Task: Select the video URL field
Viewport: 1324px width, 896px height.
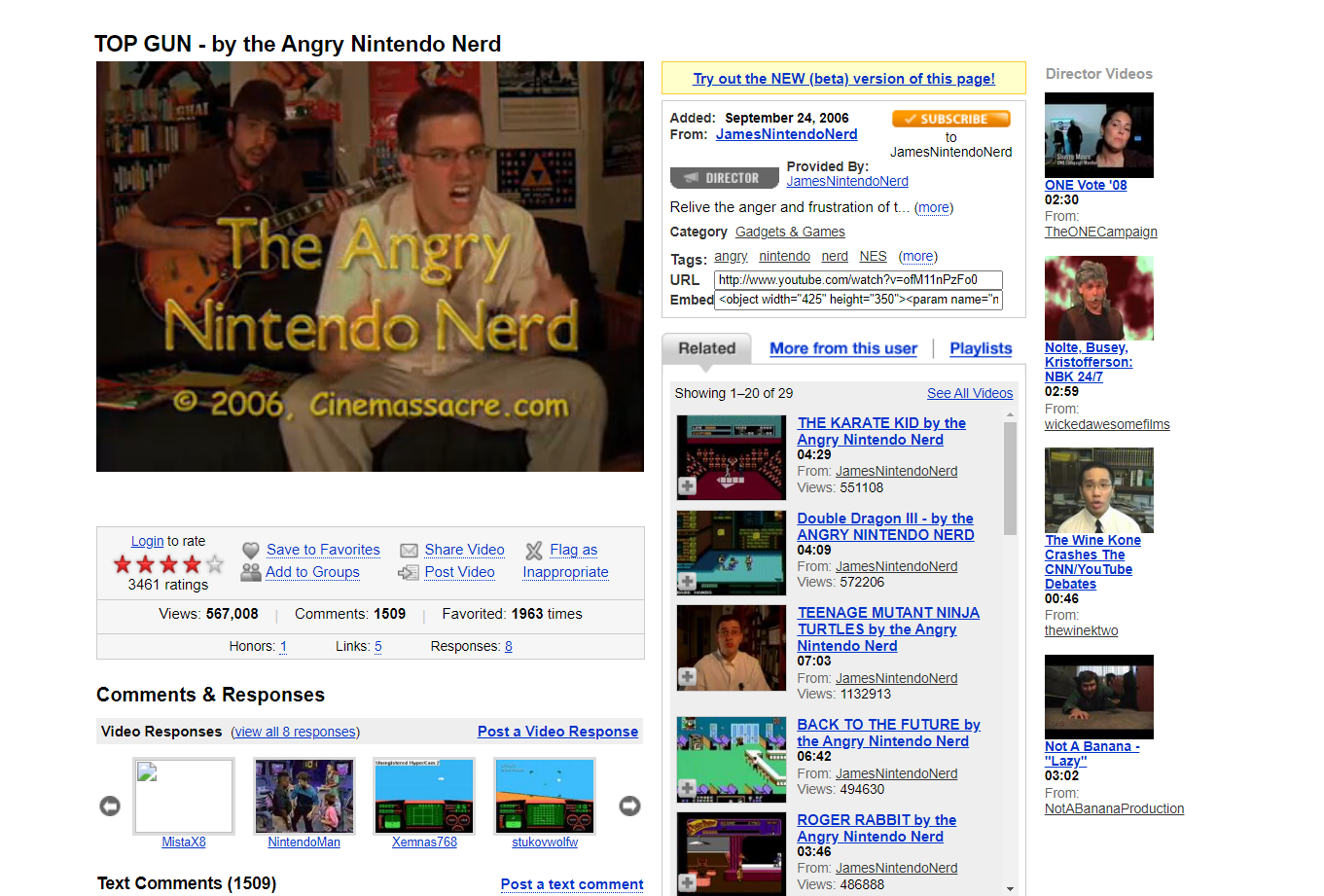Action: click(x=858, y=280)
